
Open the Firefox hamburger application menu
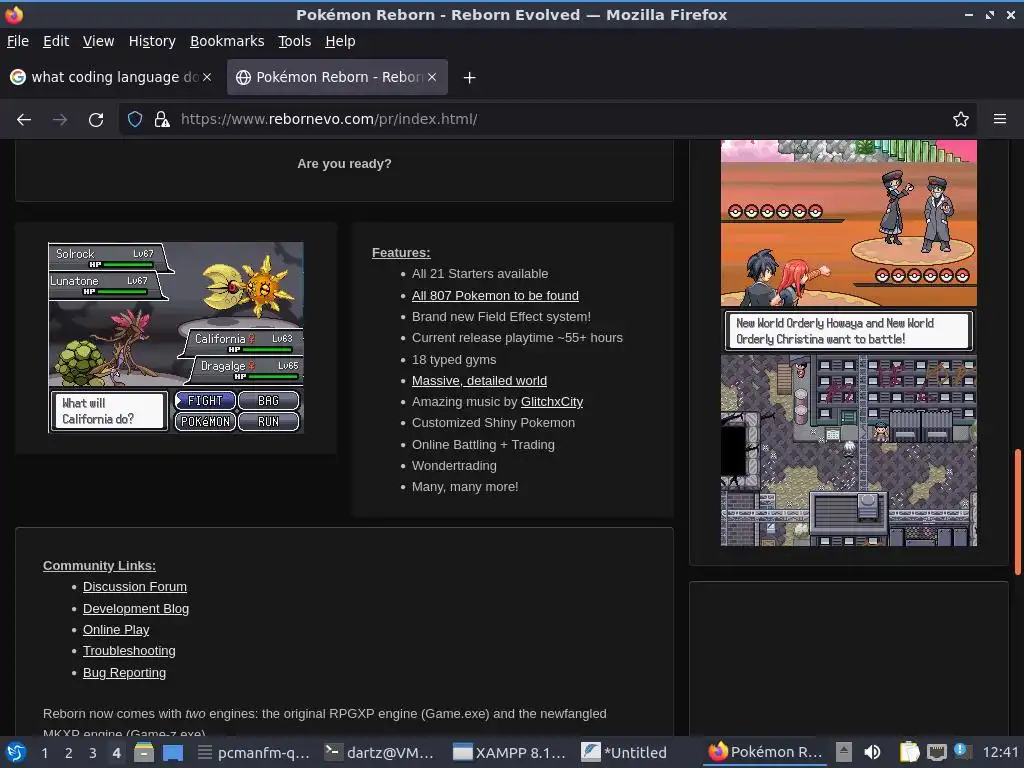click(x=1000, y=120)
